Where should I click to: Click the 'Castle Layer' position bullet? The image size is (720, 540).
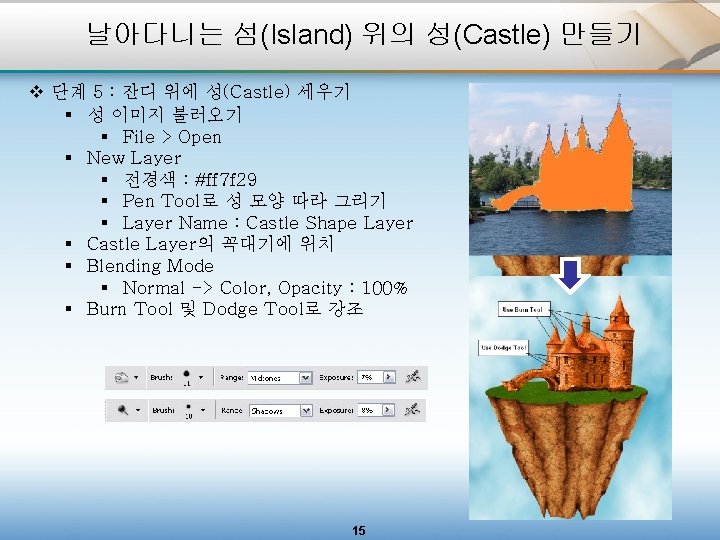(210, 244)
